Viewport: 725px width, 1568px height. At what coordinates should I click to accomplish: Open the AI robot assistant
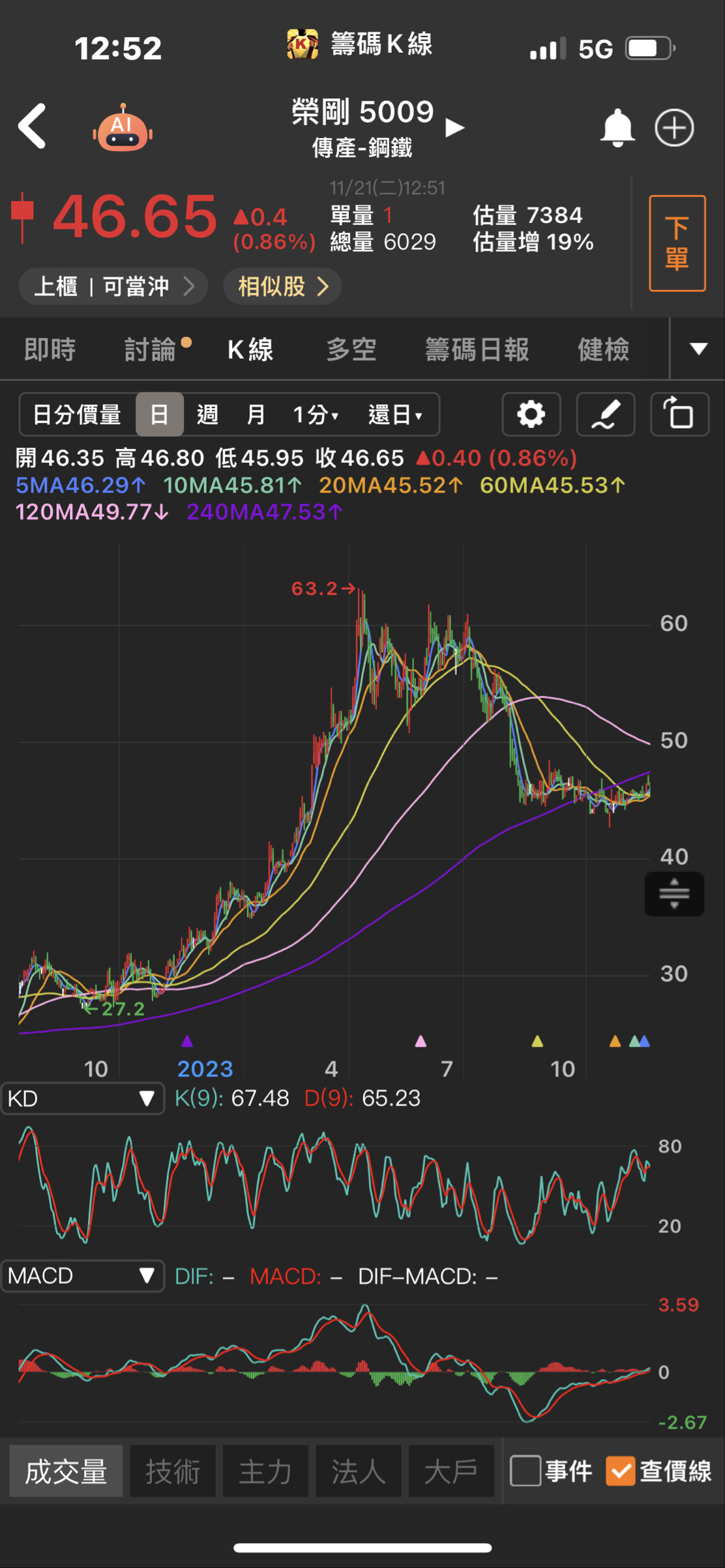click(123, 128)
